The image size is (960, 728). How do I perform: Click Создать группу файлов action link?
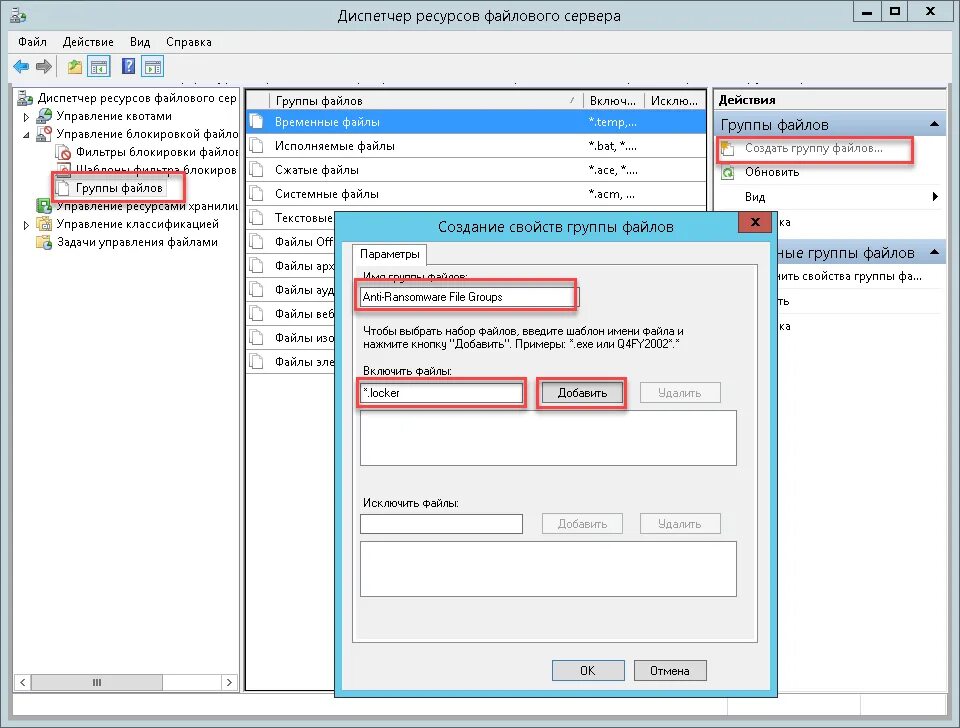pyautogui.click(x=813, y=148)
